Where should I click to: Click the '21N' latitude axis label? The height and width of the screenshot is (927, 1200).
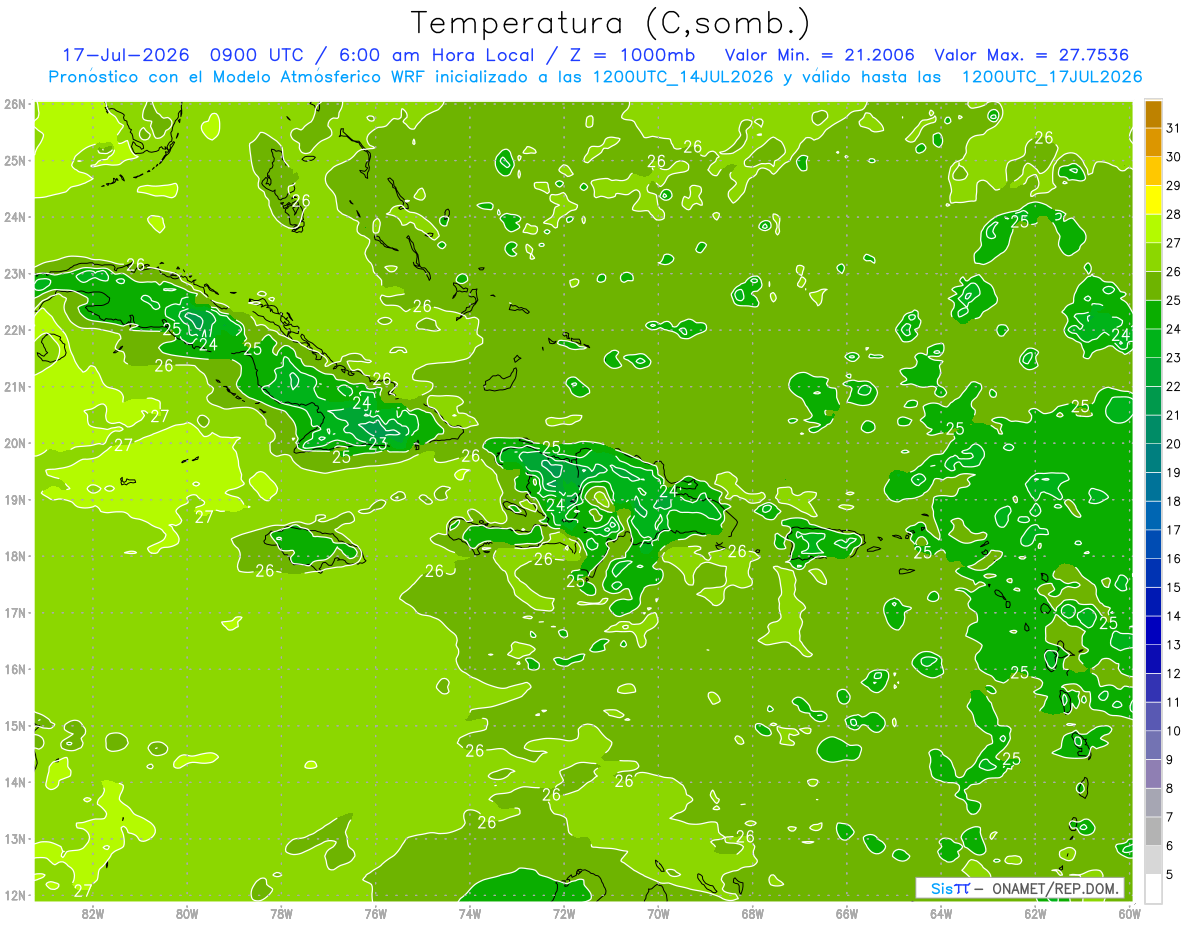pos(15,386)
